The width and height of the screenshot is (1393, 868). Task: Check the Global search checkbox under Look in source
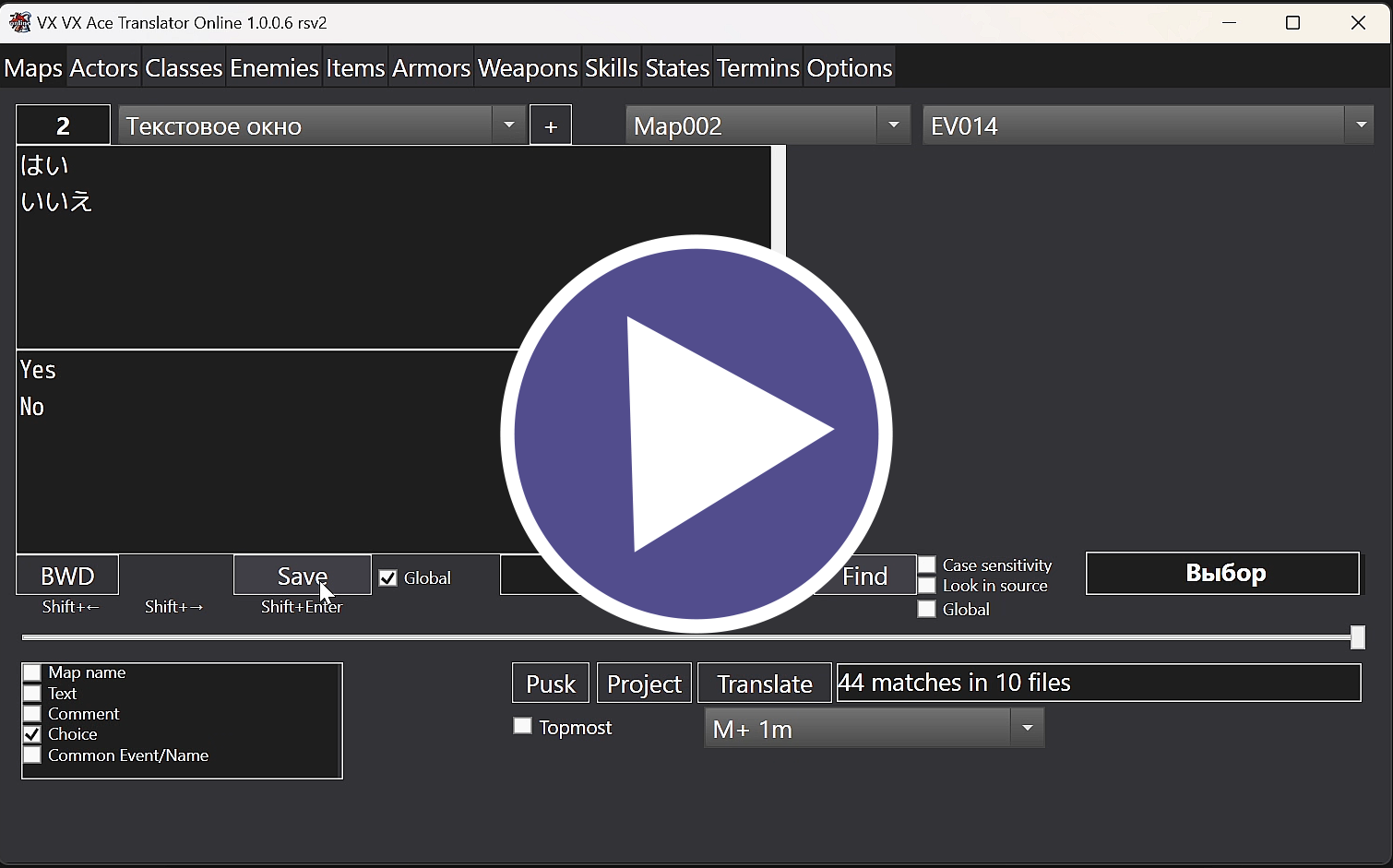pyautogui.click(x=927, y=609)
